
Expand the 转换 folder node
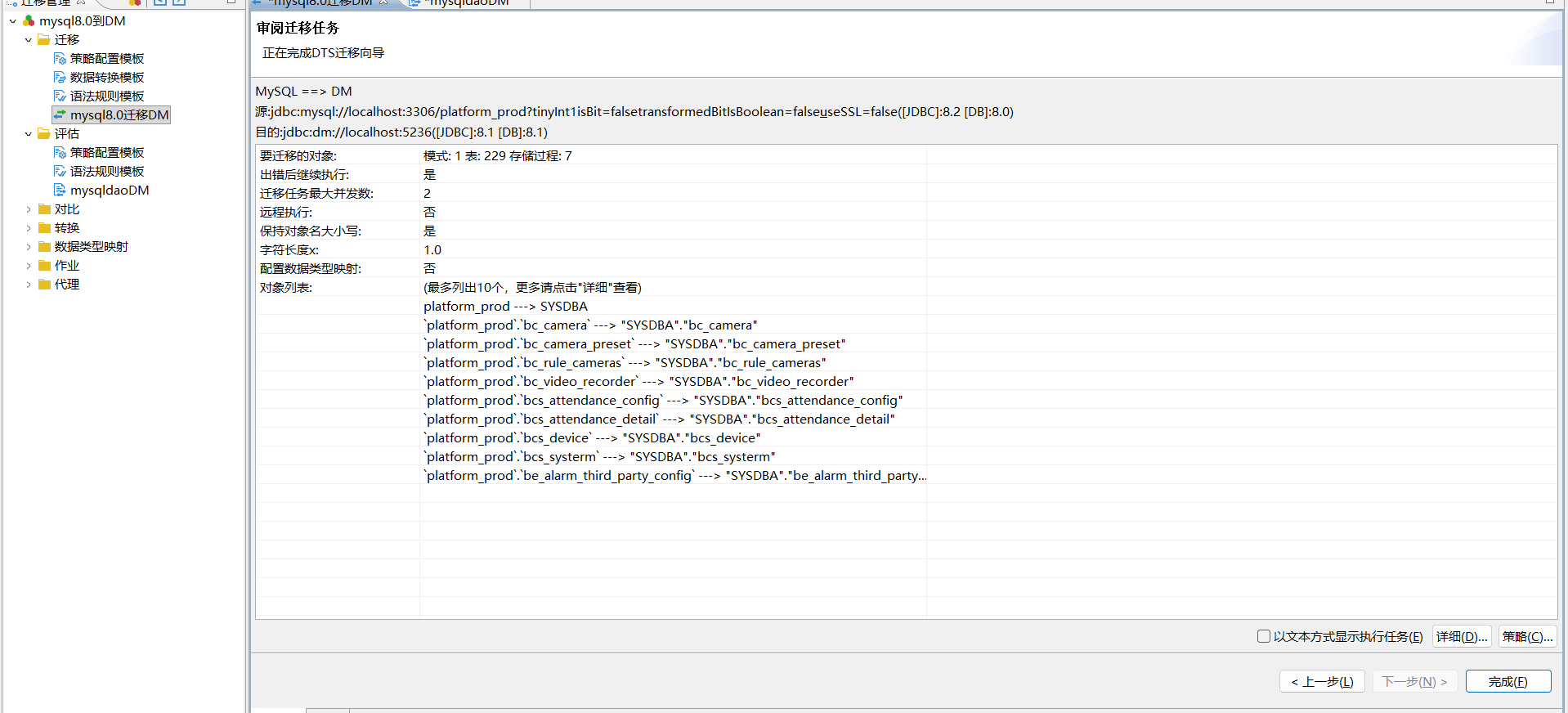pyautogui.click(x=29, y=228)
